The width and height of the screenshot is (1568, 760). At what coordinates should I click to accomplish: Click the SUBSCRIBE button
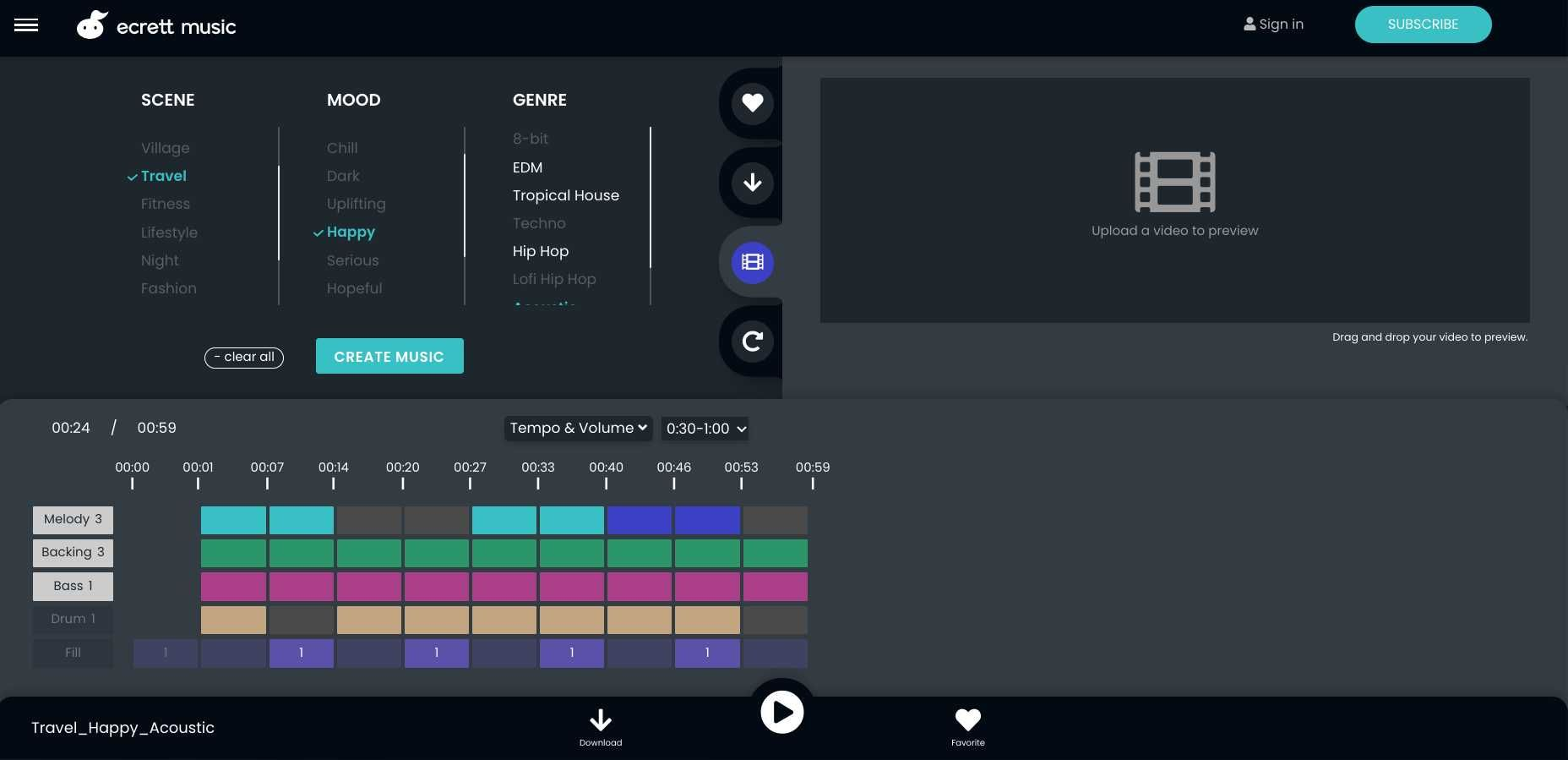pos(1423,25)
